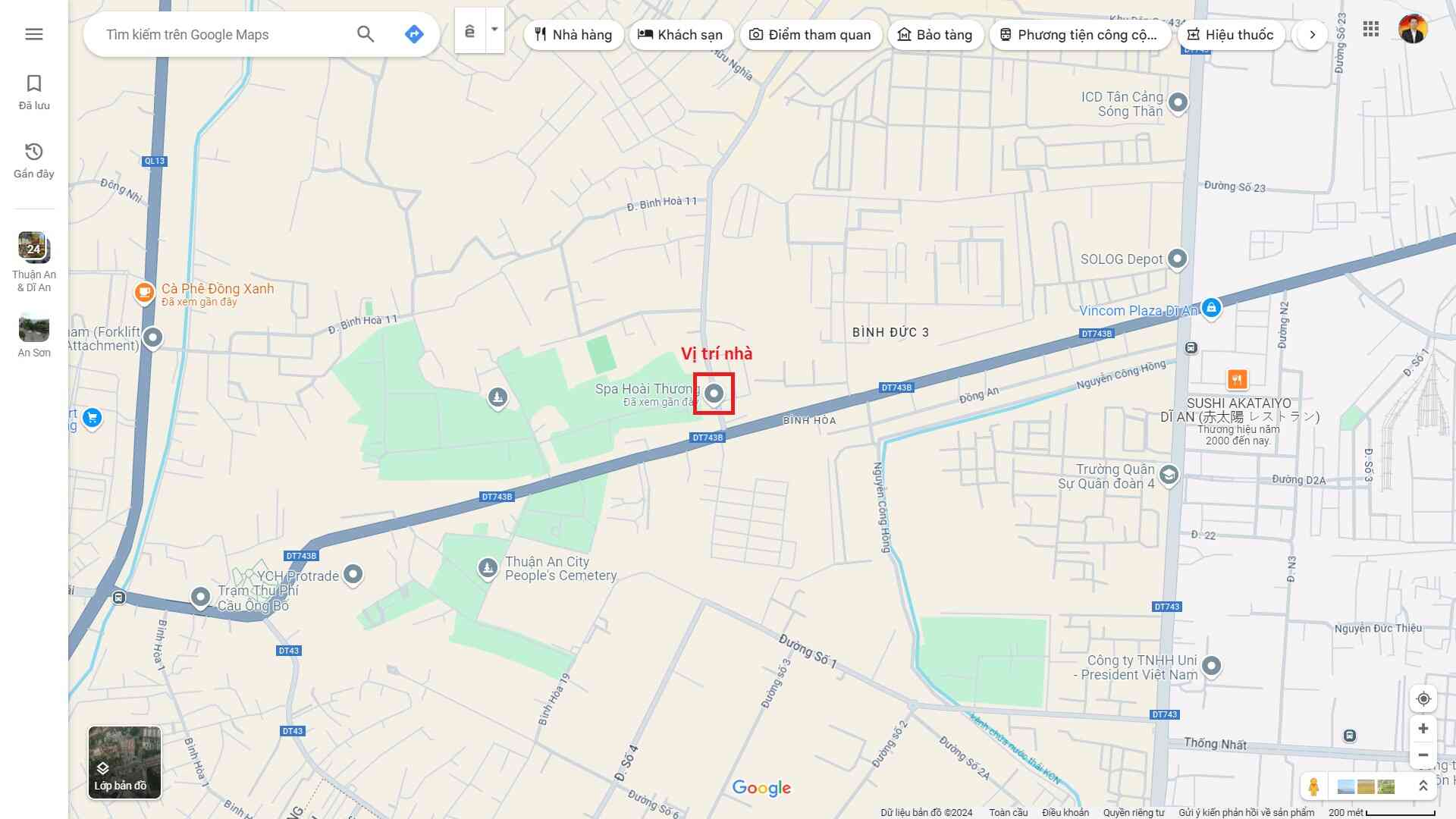Toggle the map layers (Lớp bản đồ) view
Viewport: 1456px width, 819px height.
[x=124, y=762]
